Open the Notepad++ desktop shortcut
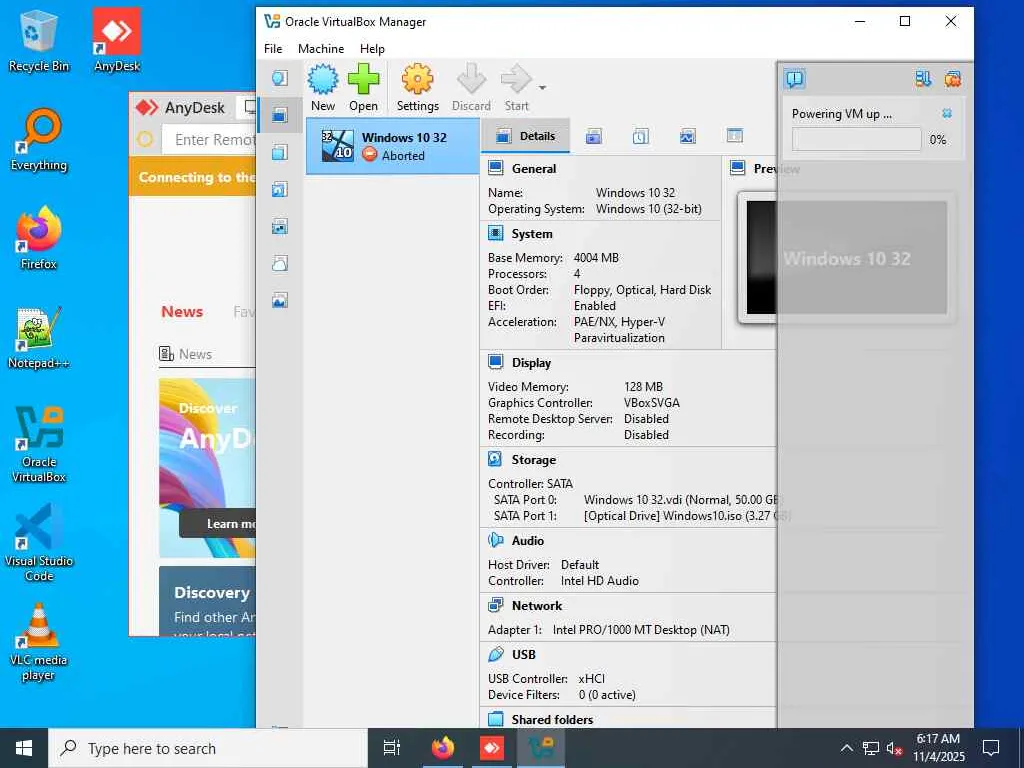Screen dimensions: 1024x768 [x=39, y=338]
